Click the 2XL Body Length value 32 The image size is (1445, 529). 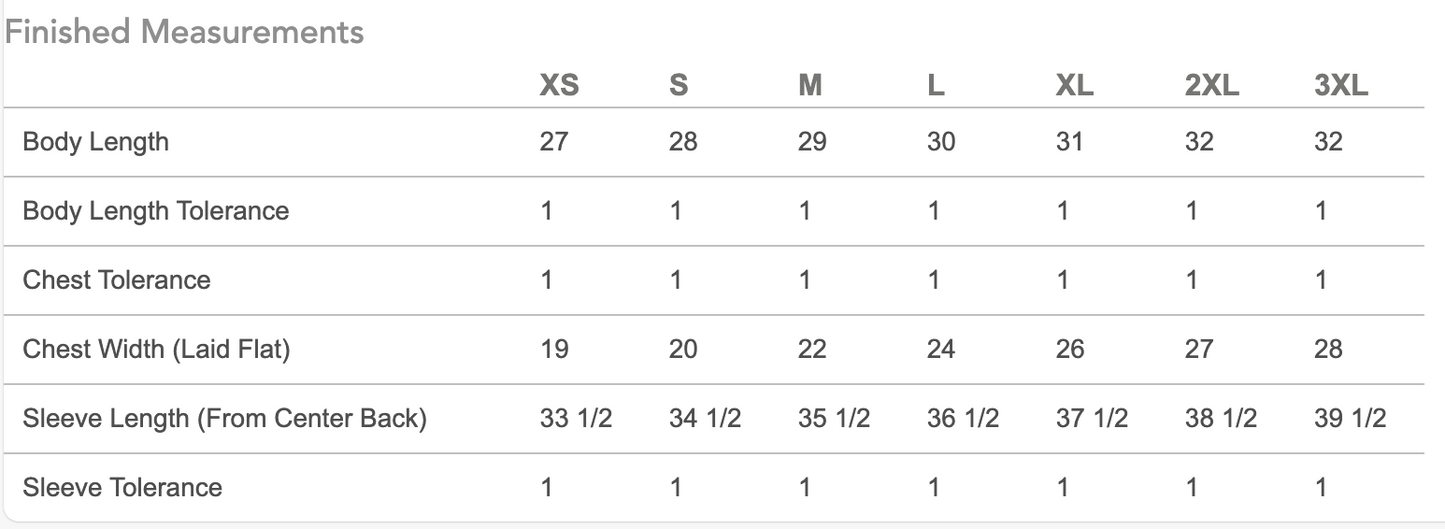[x=1199, y=142]
